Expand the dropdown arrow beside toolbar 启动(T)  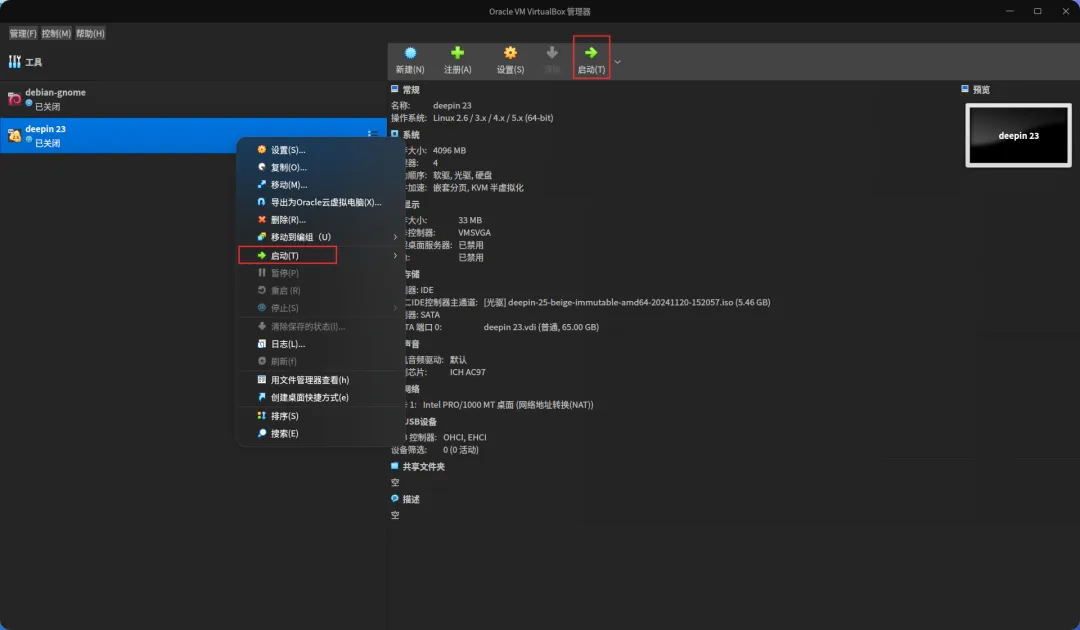click(x=617, y=62)
